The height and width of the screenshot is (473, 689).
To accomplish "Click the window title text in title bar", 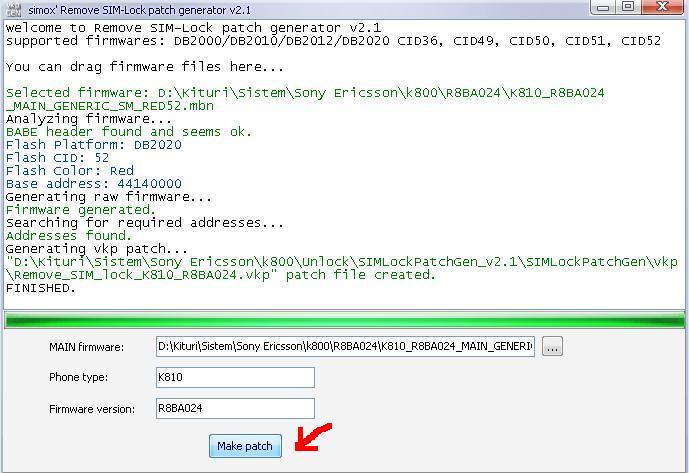I will pos(140,10).
